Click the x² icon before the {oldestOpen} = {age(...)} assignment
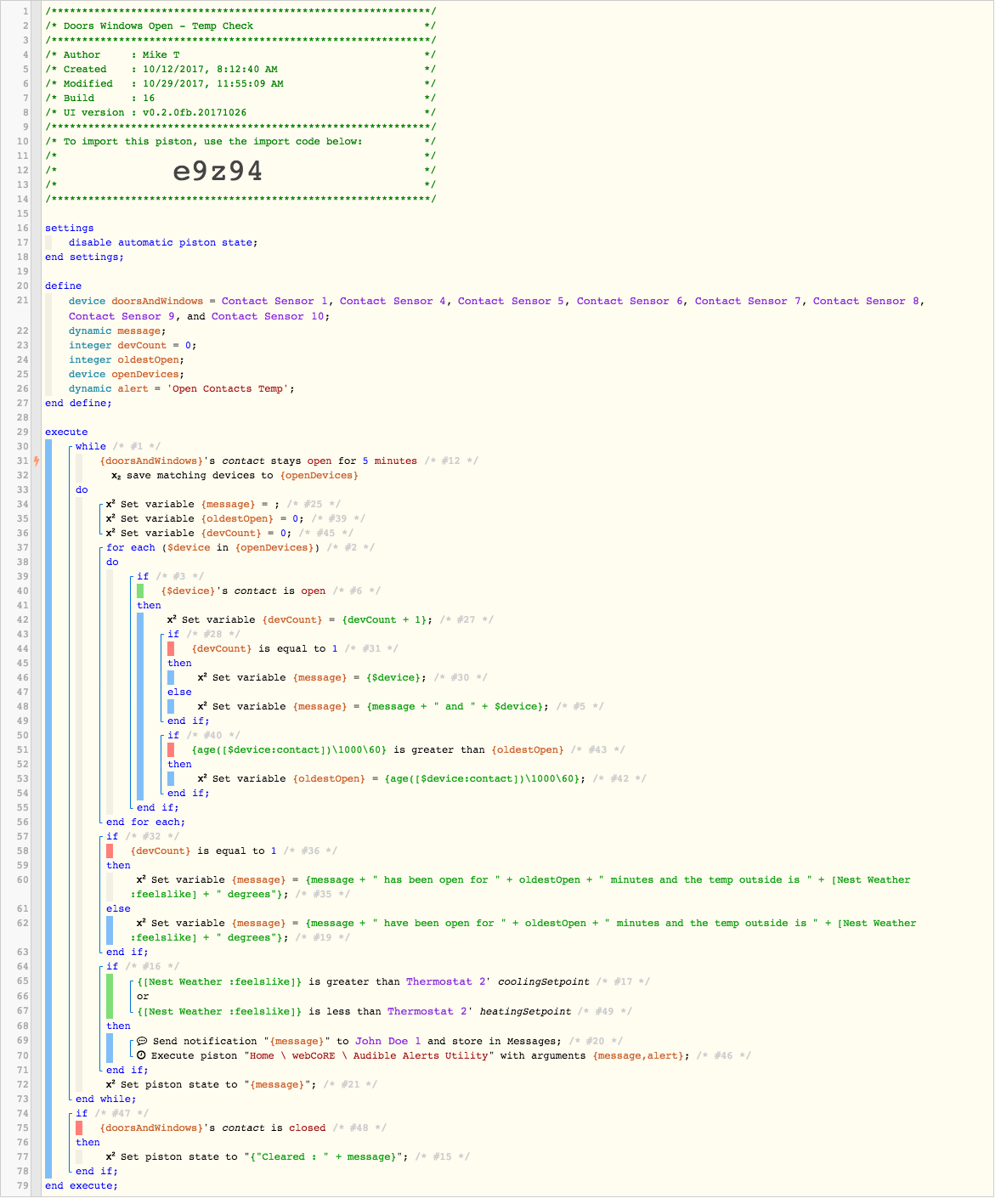 pyautogui.click(x=202, y=778)
